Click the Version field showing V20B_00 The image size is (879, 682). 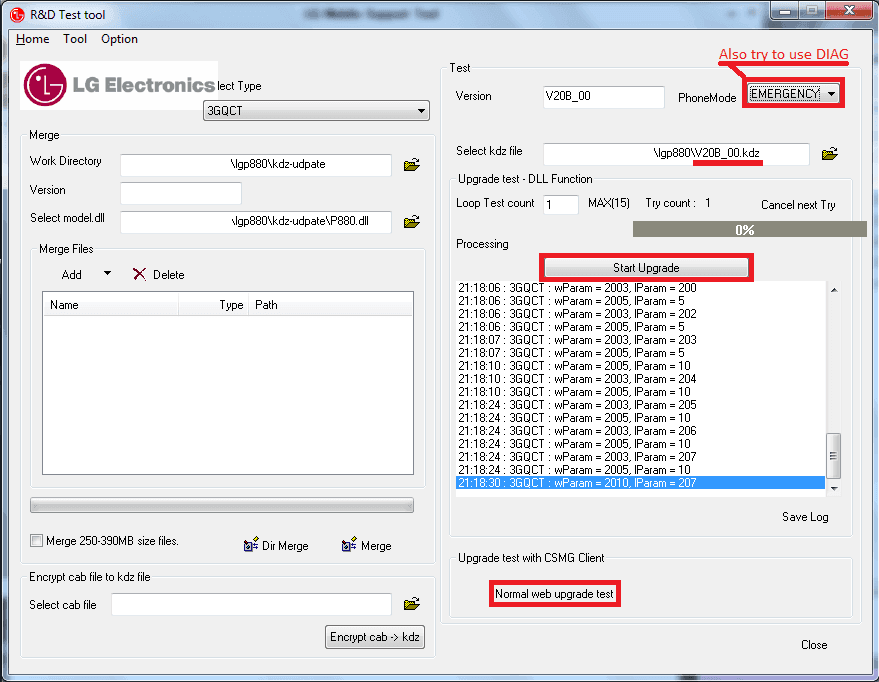[603, 96]
